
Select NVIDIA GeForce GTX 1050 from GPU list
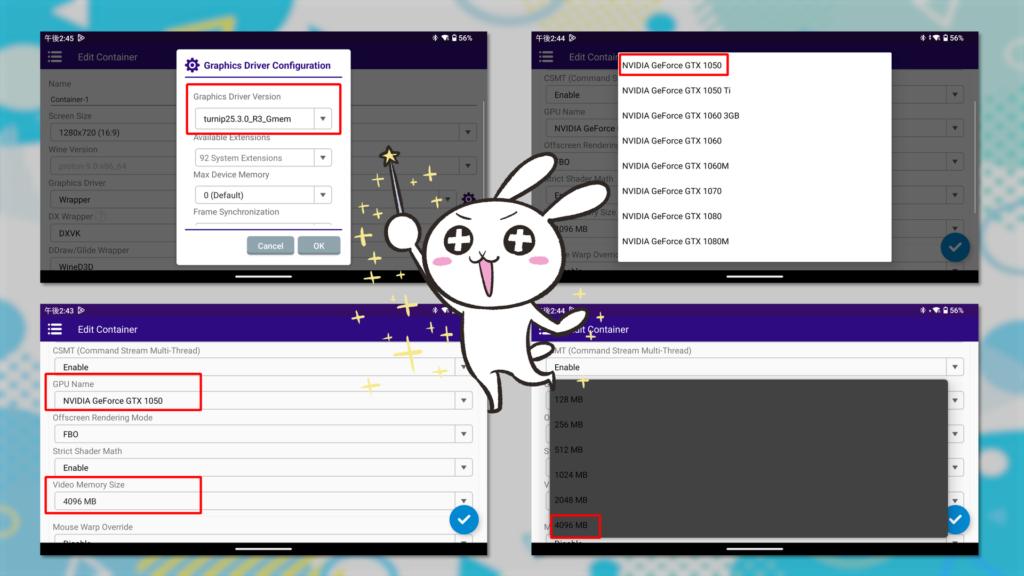pyautogui.click(x=754, y=65)
